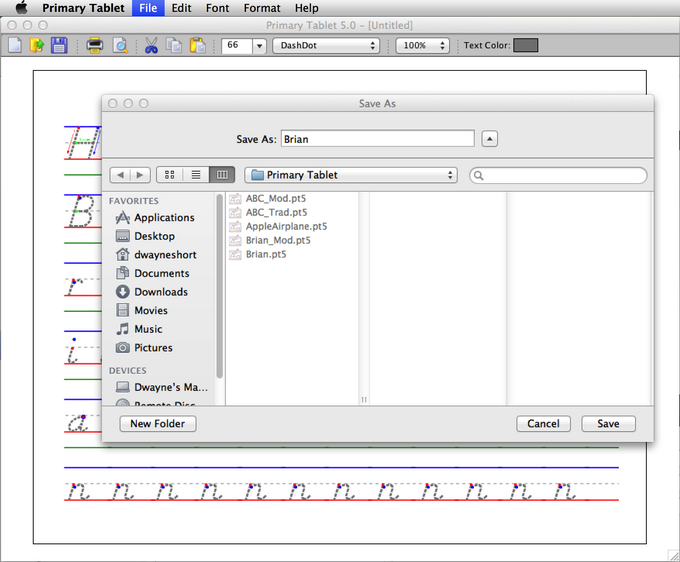Open the Format menu
Screen dimensions: 680x562
coord(261,8)
